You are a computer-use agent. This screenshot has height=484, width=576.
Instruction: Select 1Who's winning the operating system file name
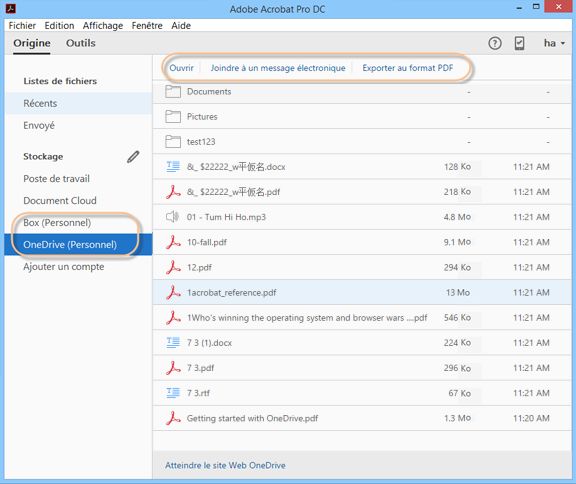click(307, 318)
